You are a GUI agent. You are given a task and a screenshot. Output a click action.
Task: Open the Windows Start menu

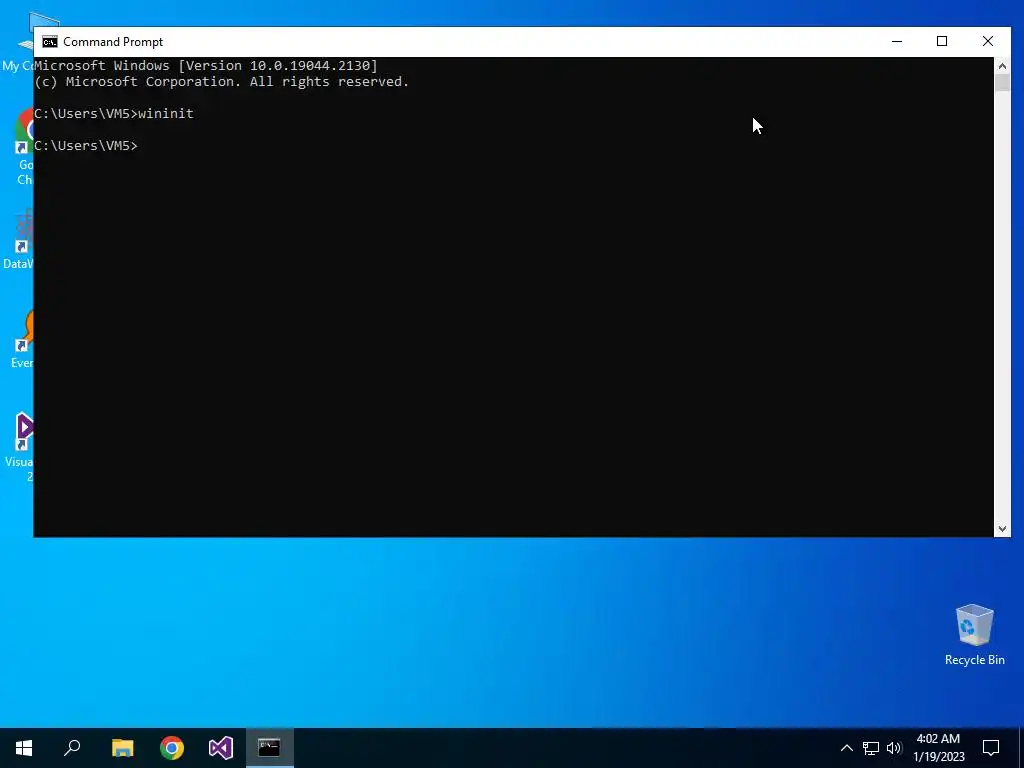point(24,748)
